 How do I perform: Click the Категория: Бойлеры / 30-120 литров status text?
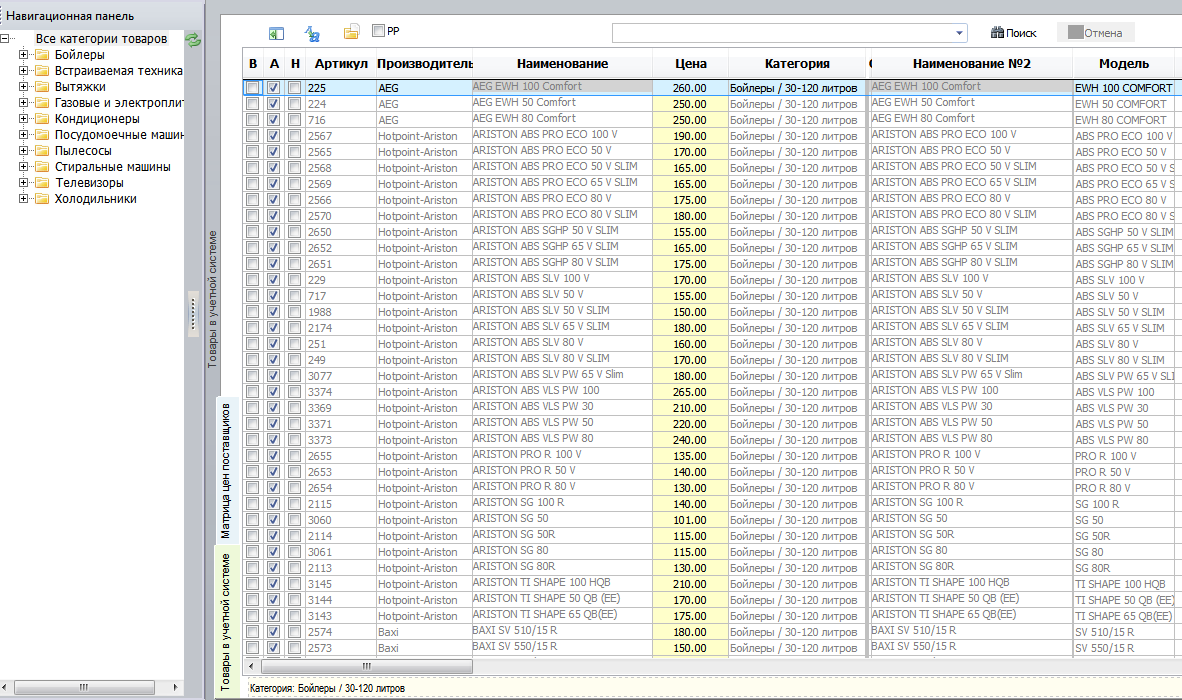point(327,688)
